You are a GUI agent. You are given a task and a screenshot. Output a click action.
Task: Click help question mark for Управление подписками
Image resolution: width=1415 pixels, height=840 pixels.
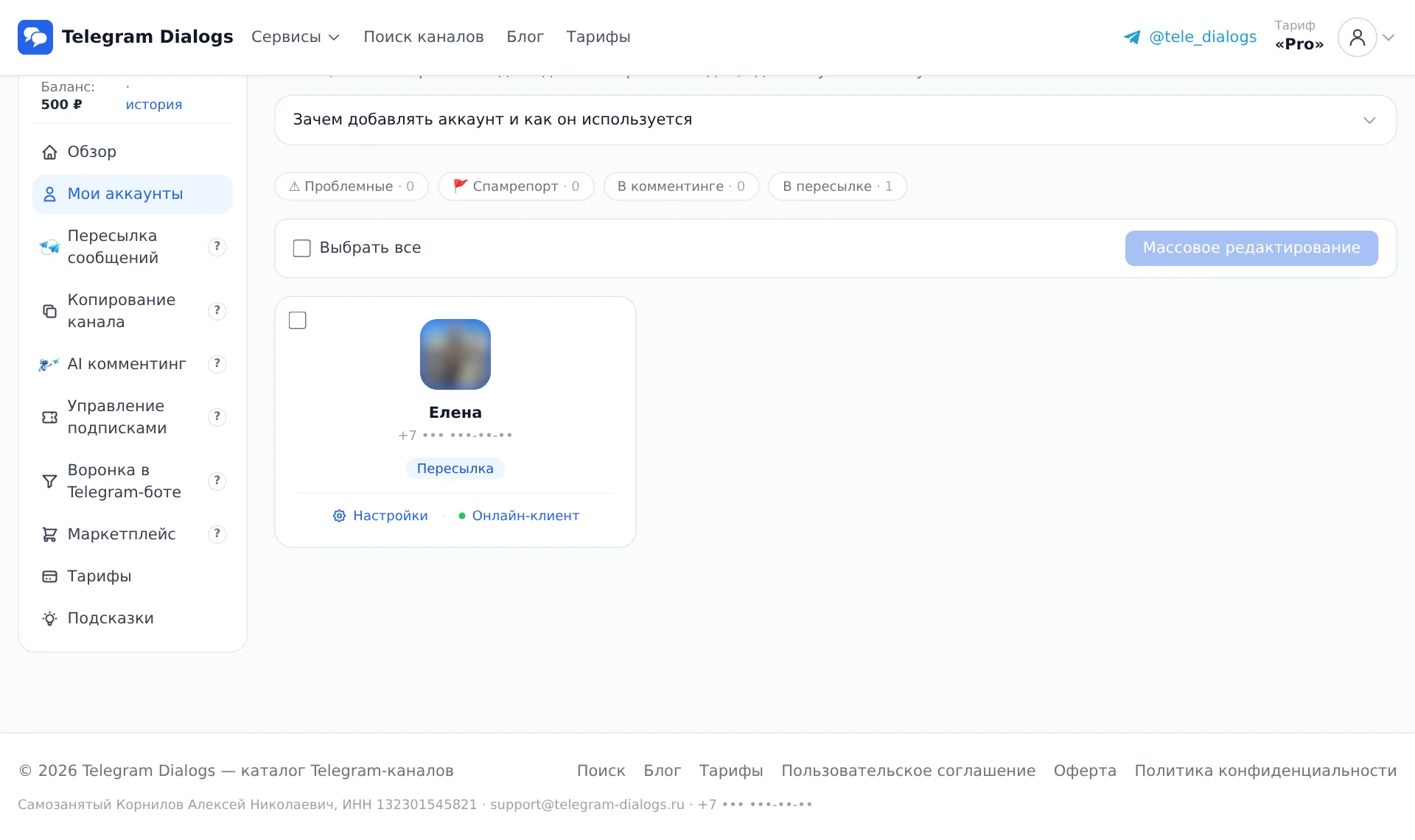tap(217, 417)
